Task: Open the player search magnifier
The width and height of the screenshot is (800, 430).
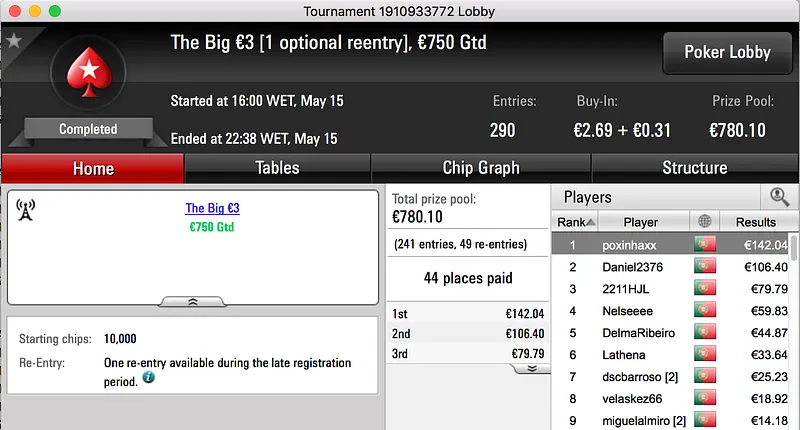Action: click(780, 197)
